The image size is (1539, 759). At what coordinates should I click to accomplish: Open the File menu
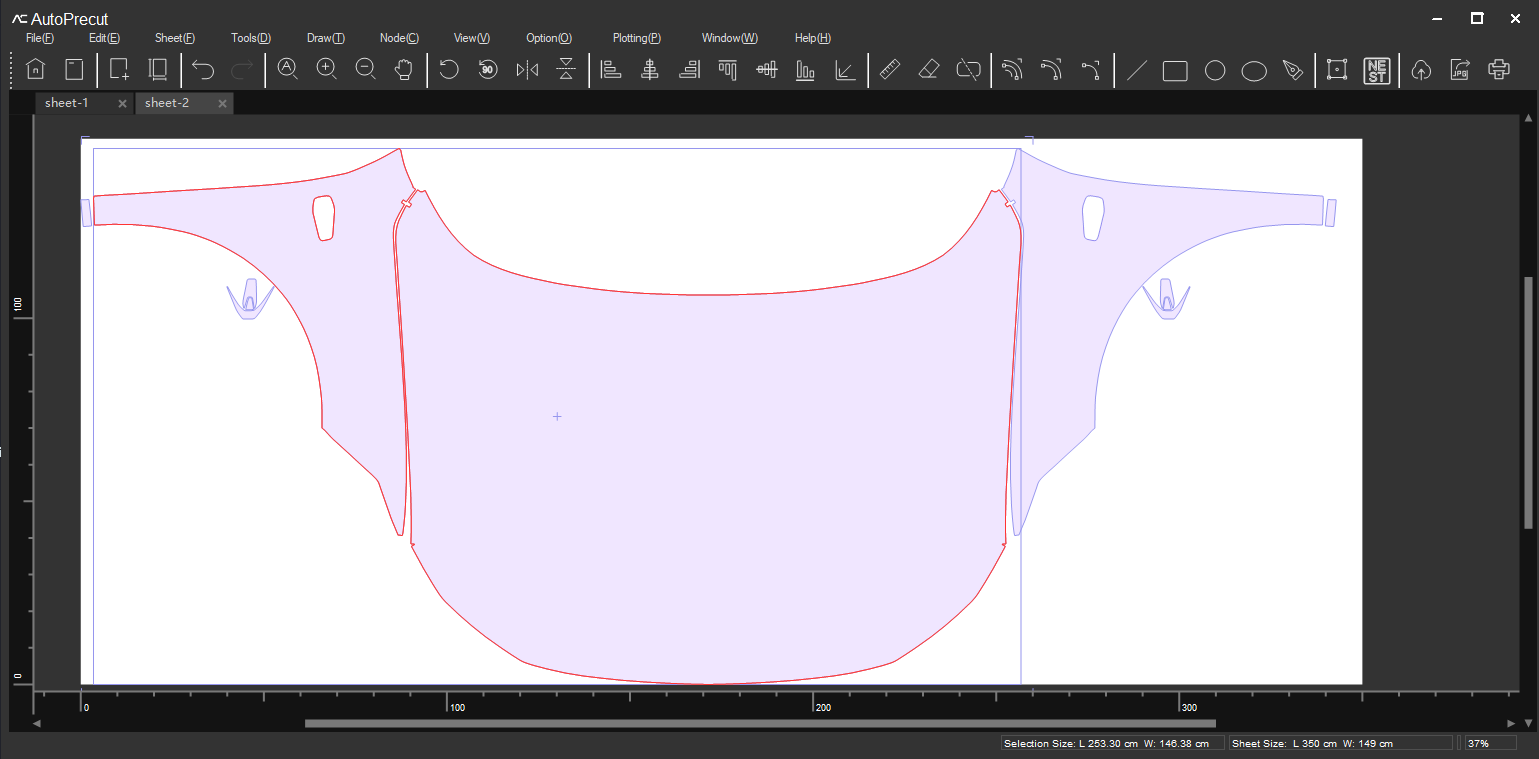coord(40,38)
